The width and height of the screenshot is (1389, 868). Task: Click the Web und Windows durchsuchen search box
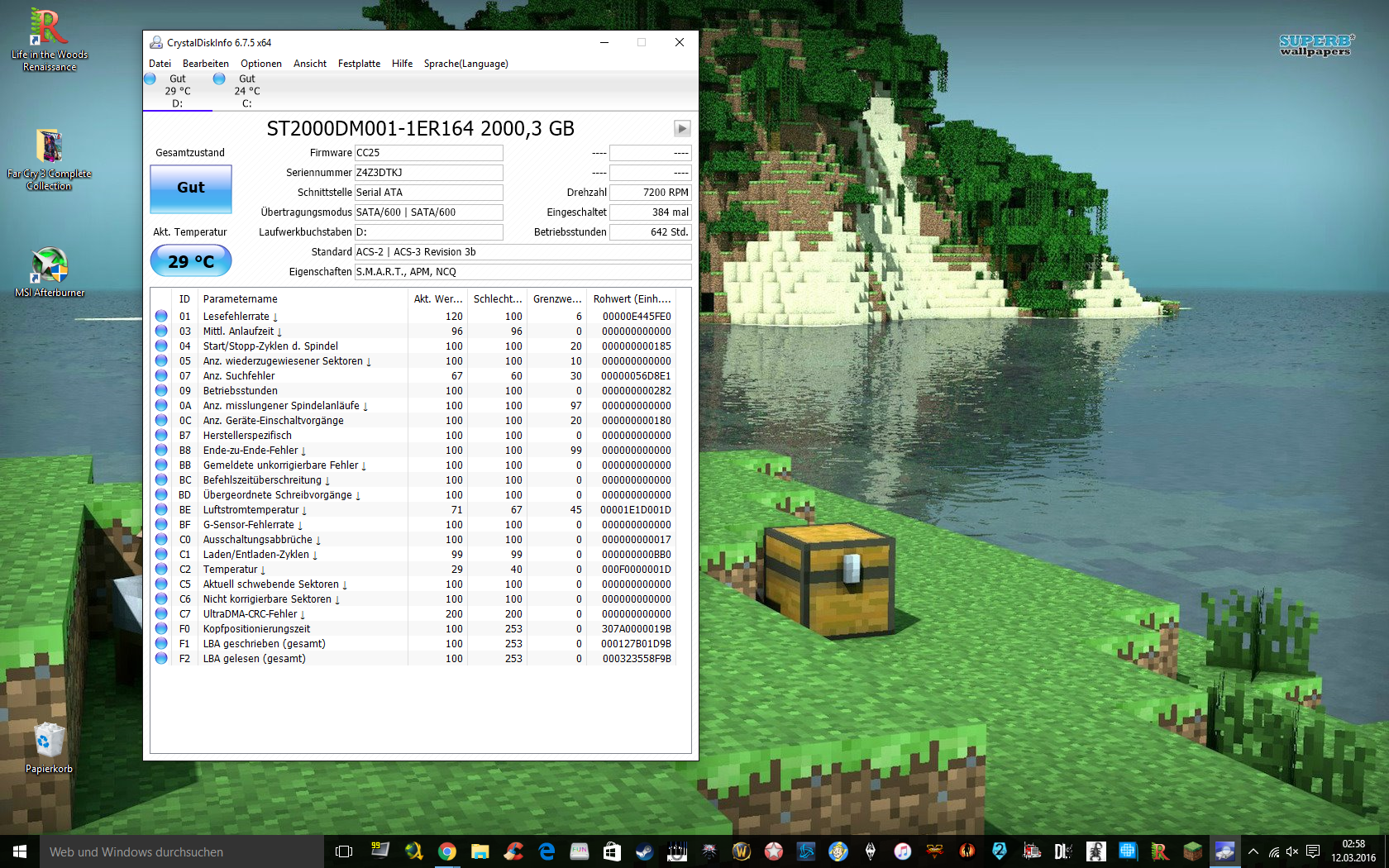182,851
